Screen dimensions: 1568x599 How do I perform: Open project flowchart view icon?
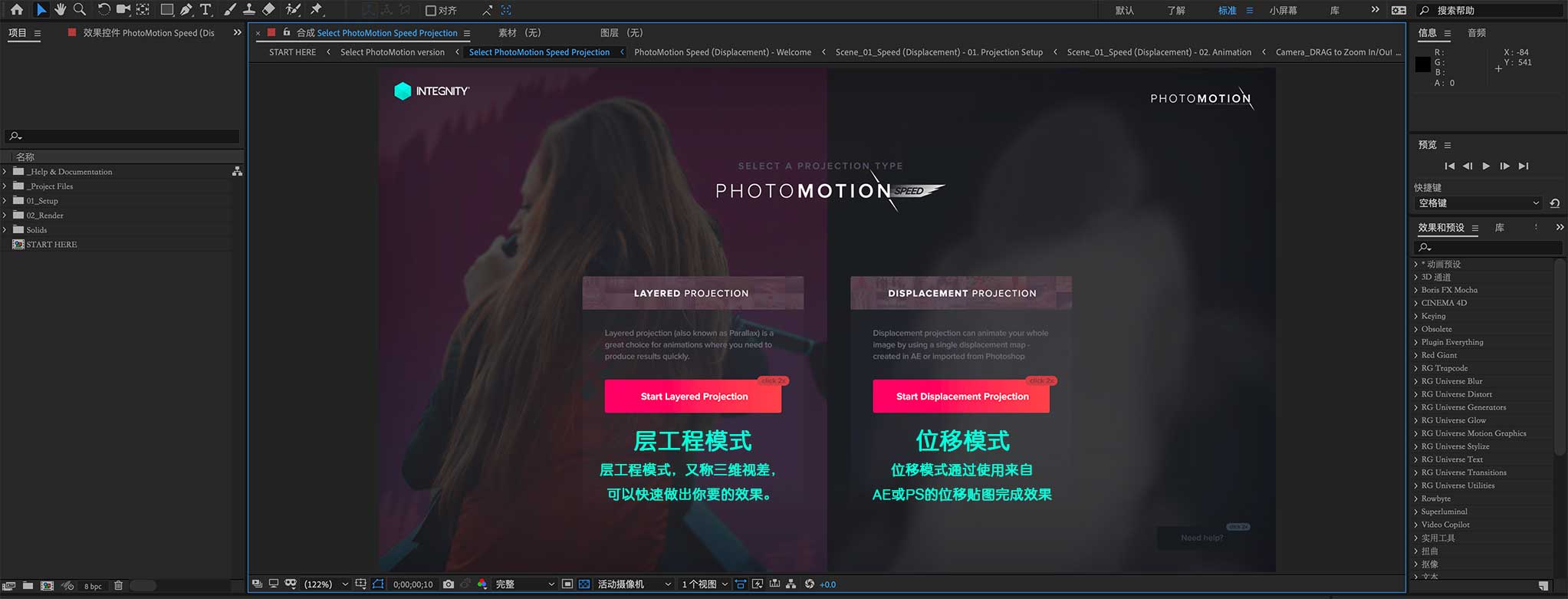pos(237,172)
